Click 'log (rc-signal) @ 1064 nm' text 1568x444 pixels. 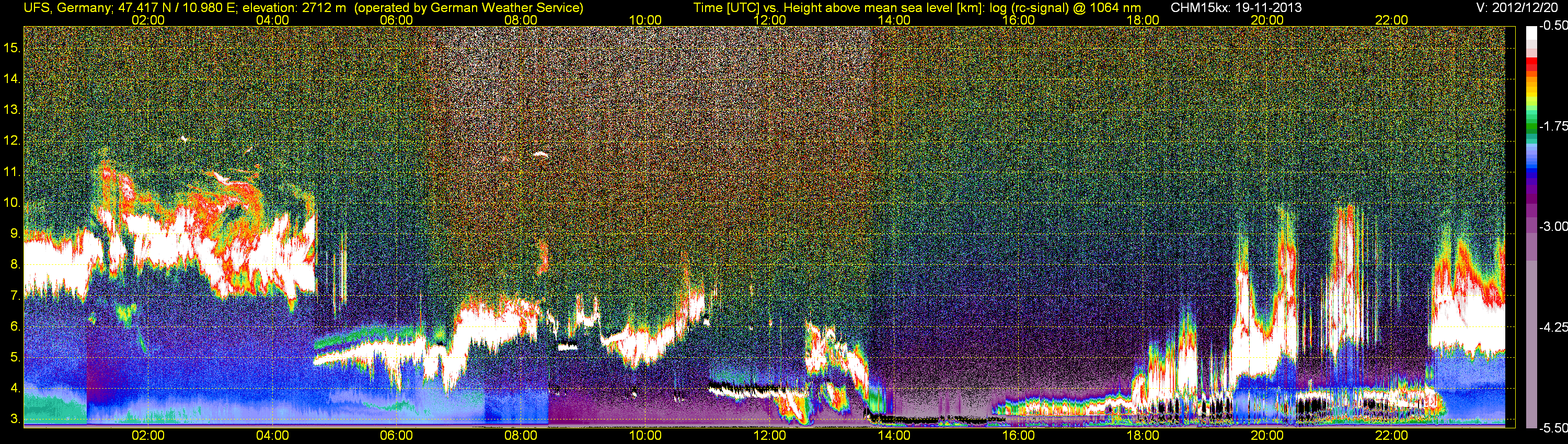pos(1065,7)
